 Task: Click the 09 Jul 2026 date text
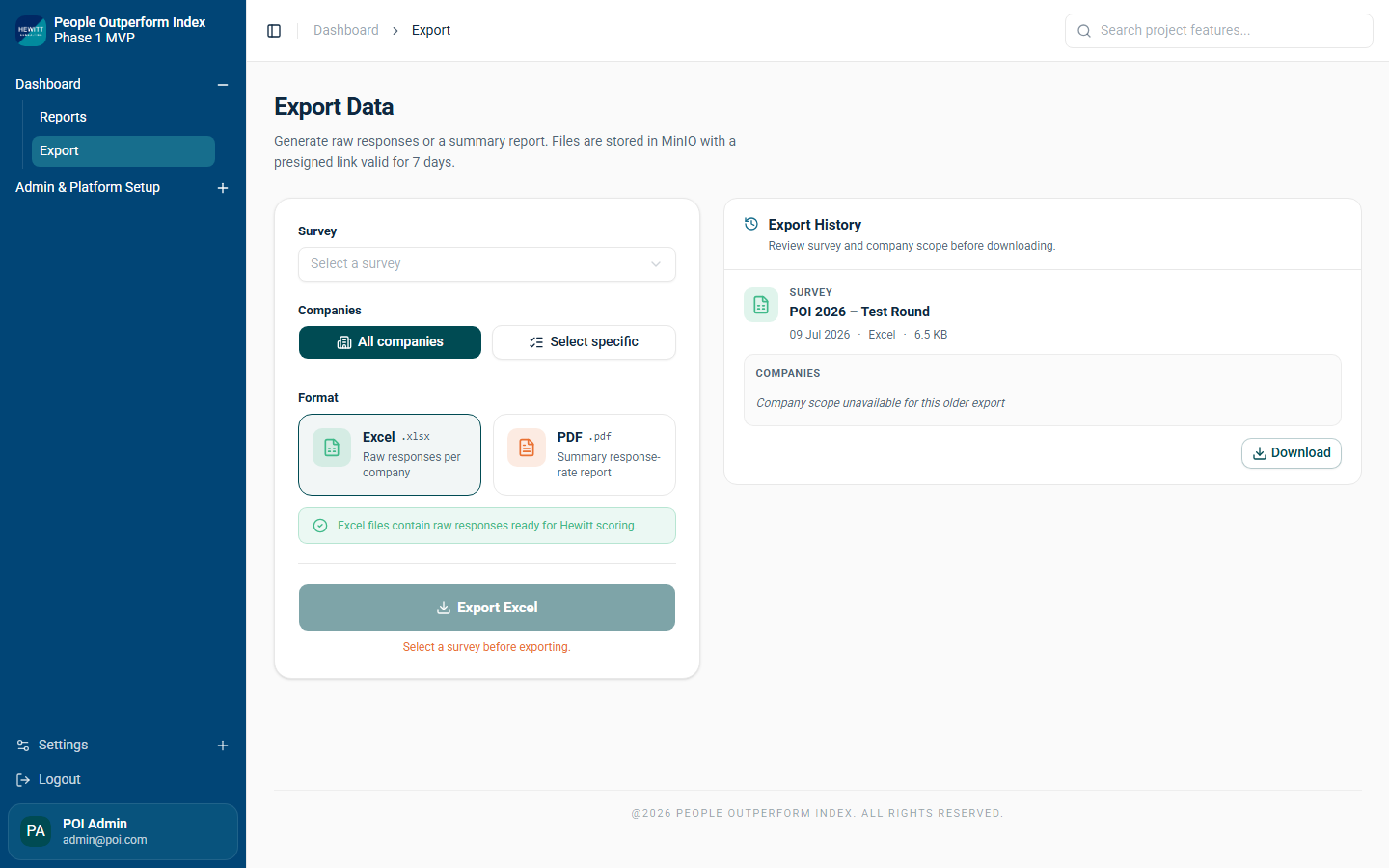coord(820,335)
